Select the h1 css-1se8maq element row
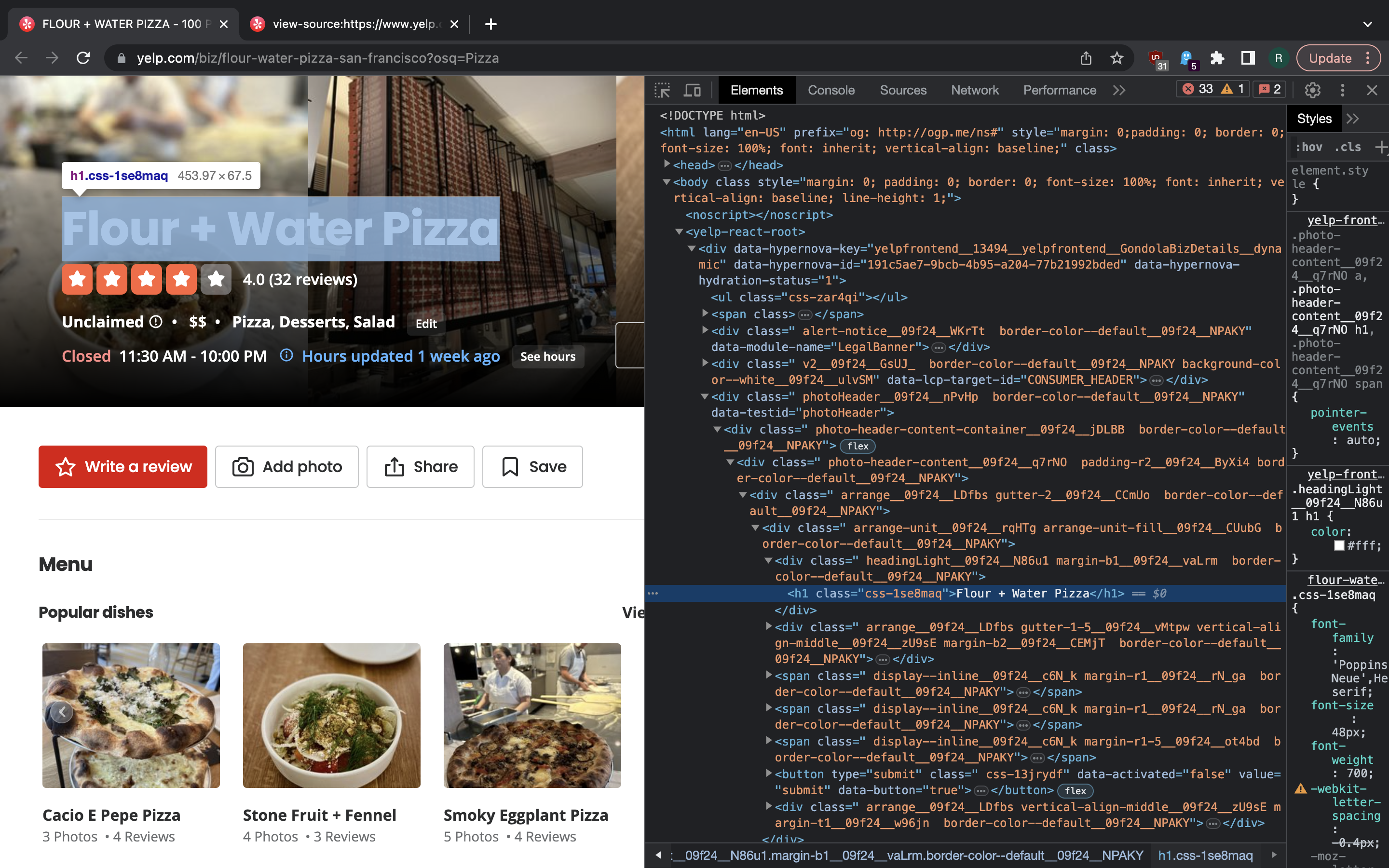 [x=966, y=594]
